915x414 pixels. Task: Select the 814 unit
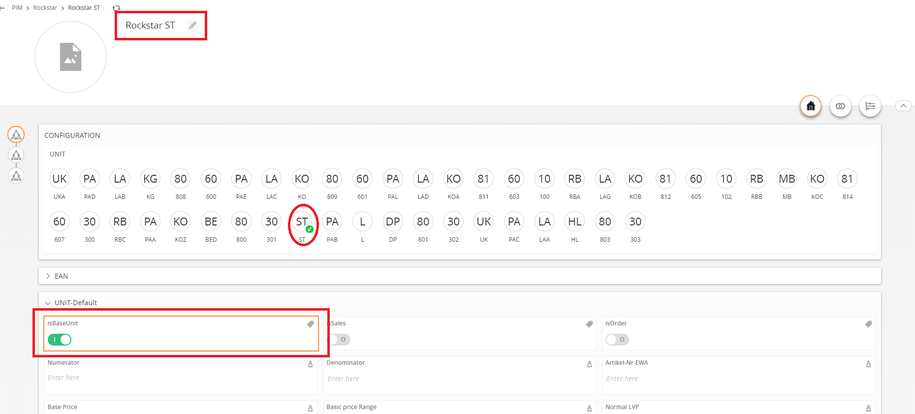pos(847,178)
